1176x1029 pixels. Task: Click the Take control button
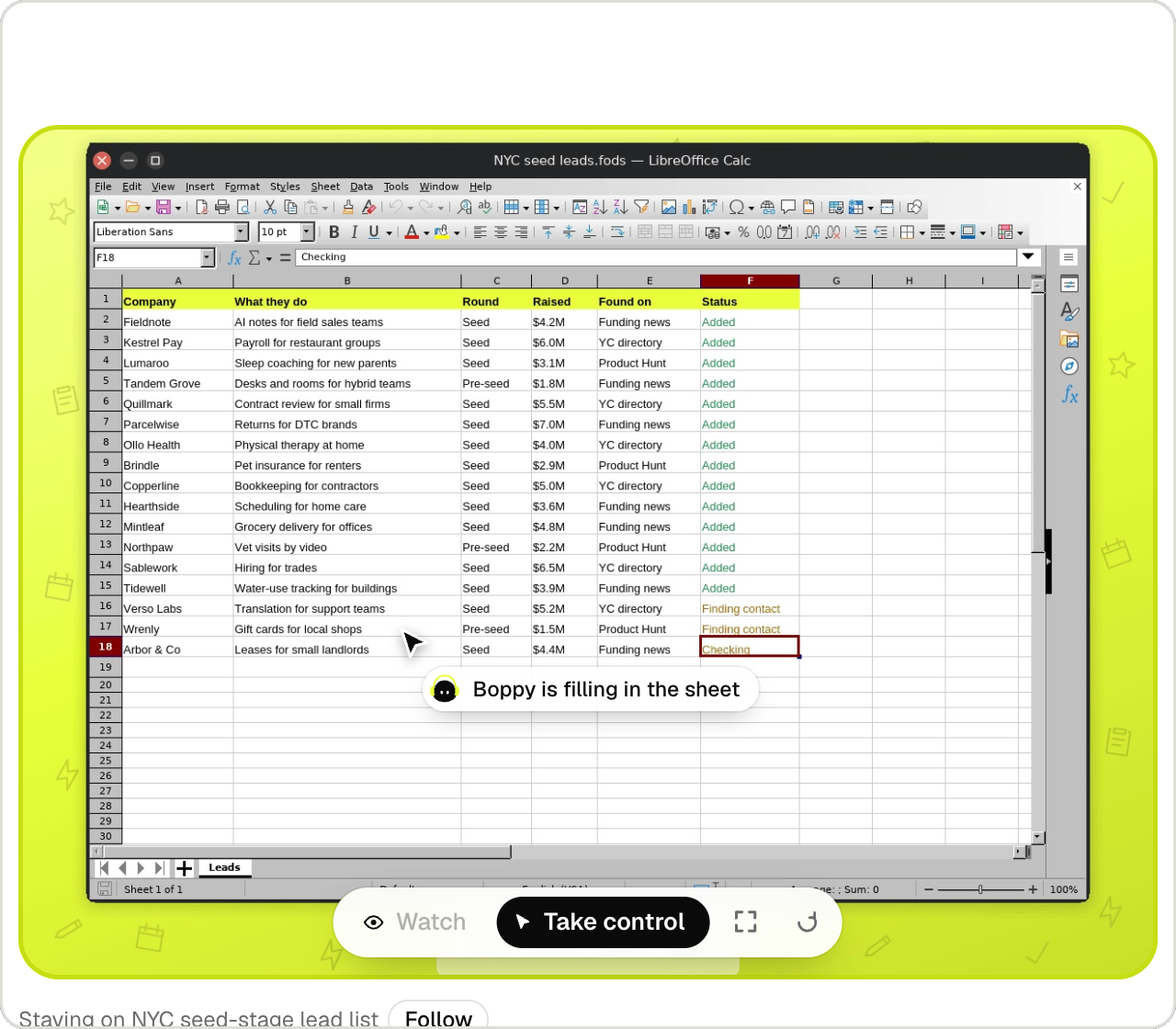(603, 922)
